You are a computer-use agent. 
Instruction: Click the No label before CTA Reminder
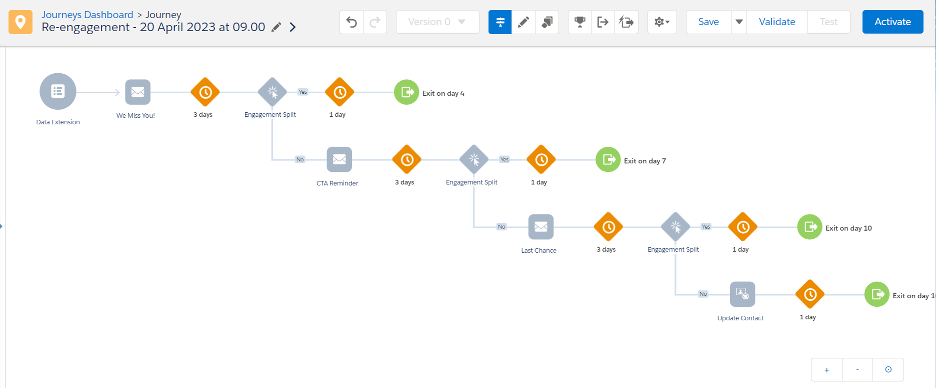click(300, 159)
